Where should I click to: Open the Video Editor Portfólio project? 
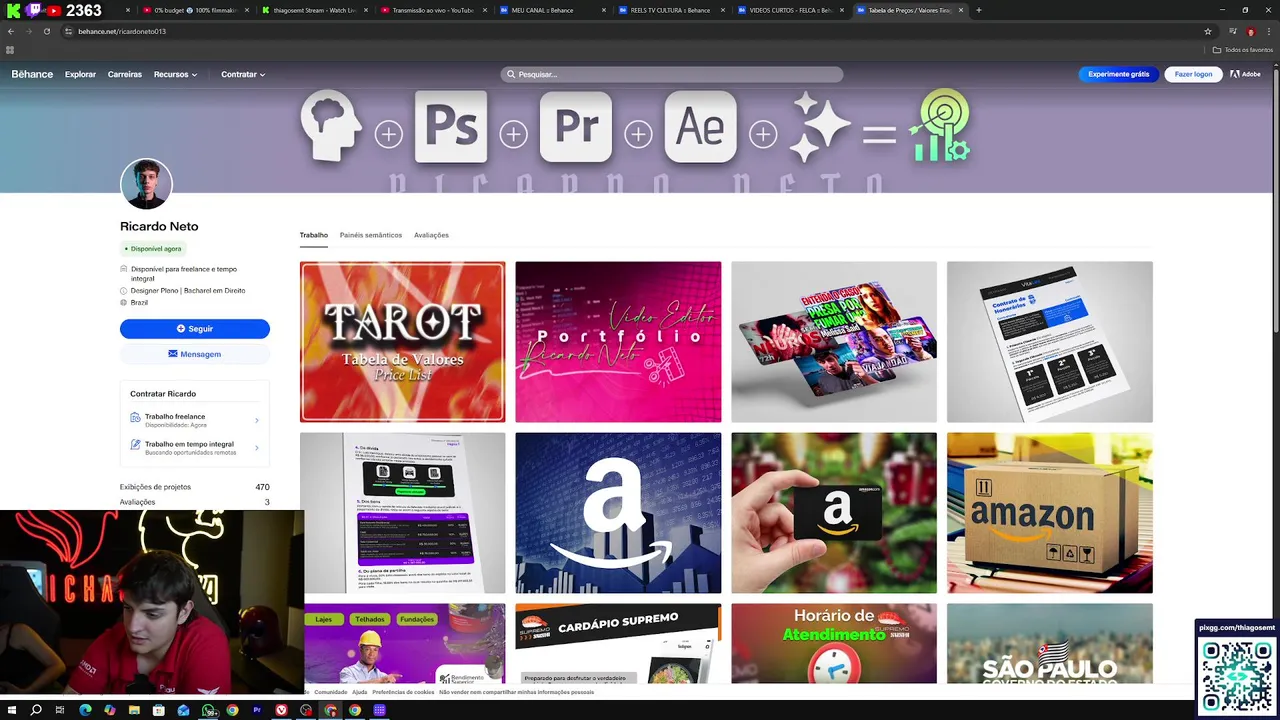pyautogui.click(x=618, y=342)
